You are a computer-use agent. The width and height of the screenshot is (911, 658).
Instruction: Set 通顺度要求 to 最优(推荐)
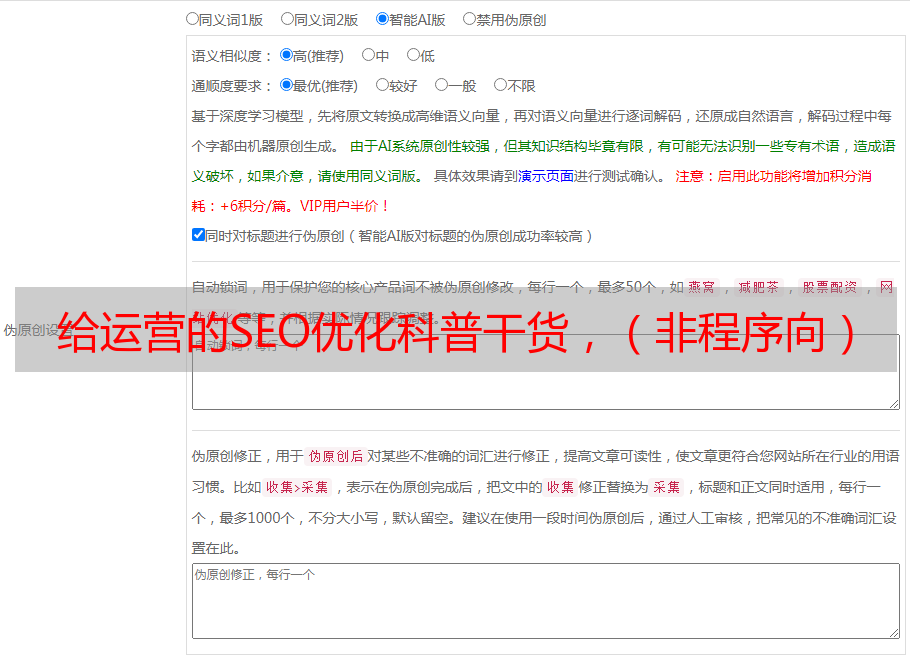click(286, 85)
